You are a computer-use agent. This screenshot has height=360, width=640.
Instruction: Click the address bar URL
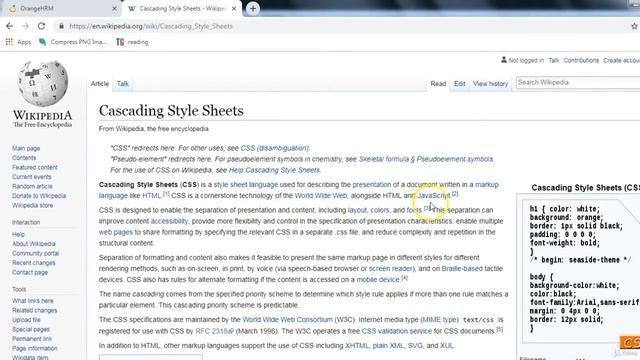[x=151, y=26]
